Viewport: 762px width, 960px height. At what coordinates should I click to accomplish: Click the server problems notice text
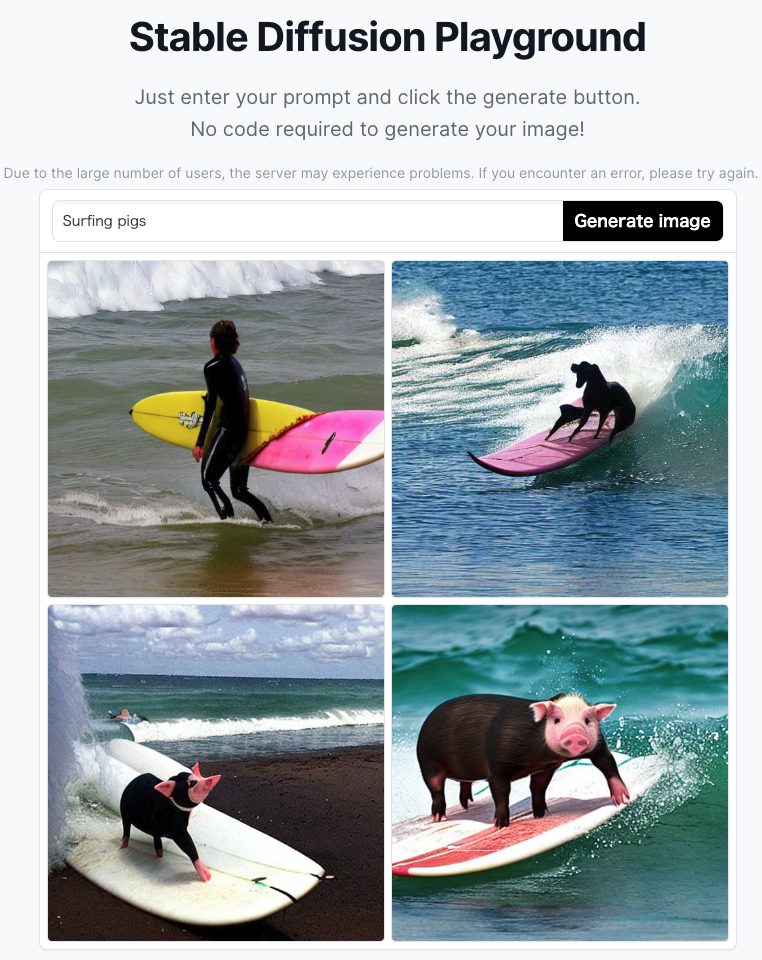click(x=381, y=173)
